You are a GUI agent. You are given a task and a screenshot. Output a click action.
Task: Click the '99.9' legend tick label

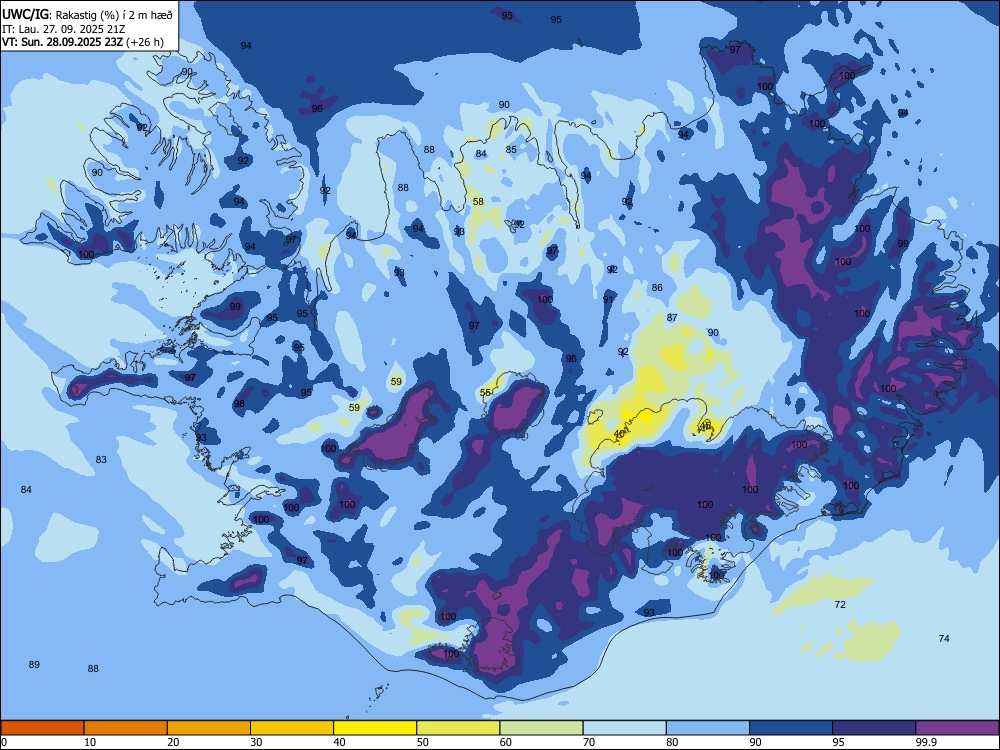click(x=926, y=742)
